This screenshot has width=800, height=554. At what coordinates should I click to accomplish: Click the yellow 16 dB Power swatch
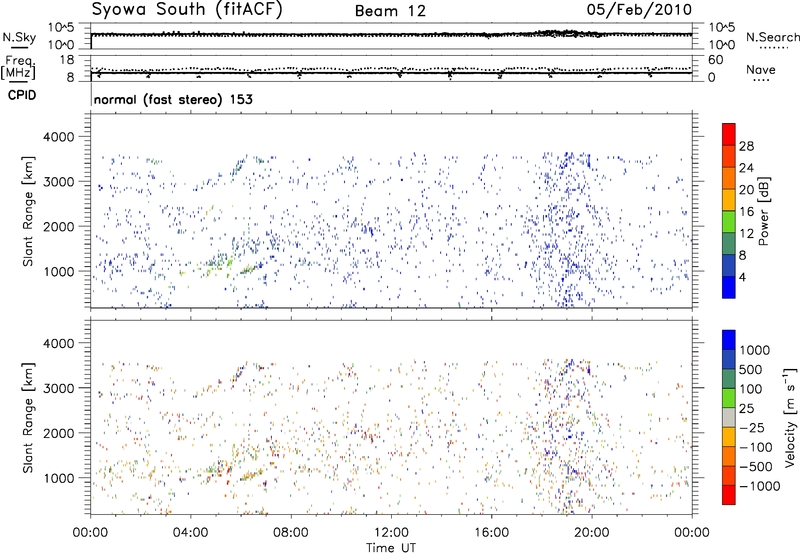coord(729,200)
